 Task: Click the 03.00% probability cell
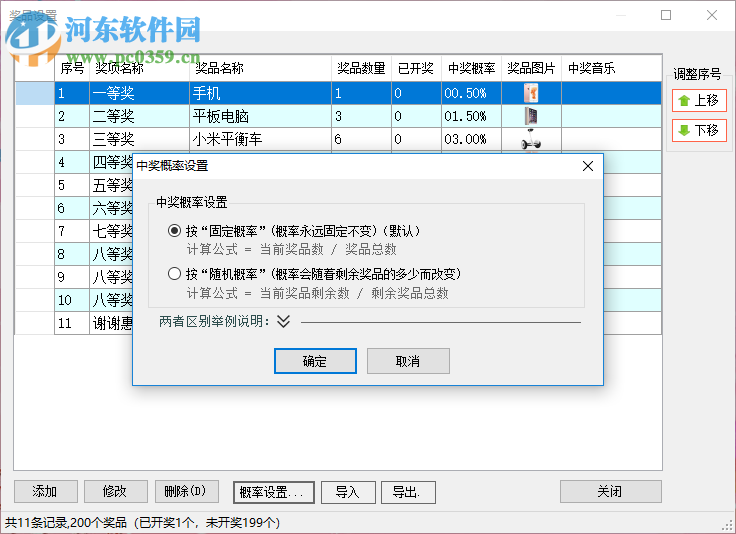471,139
